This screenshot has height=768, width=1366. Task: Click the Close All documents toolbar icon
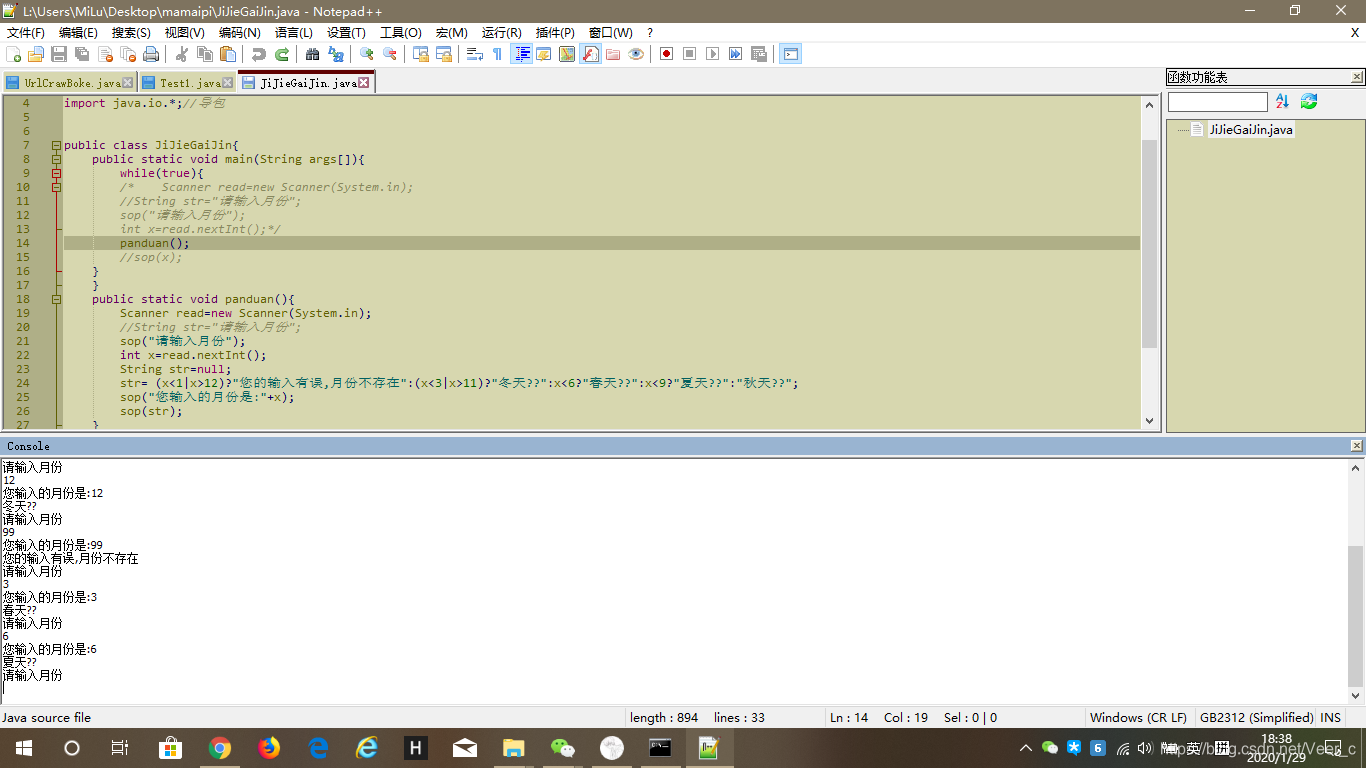128,54
